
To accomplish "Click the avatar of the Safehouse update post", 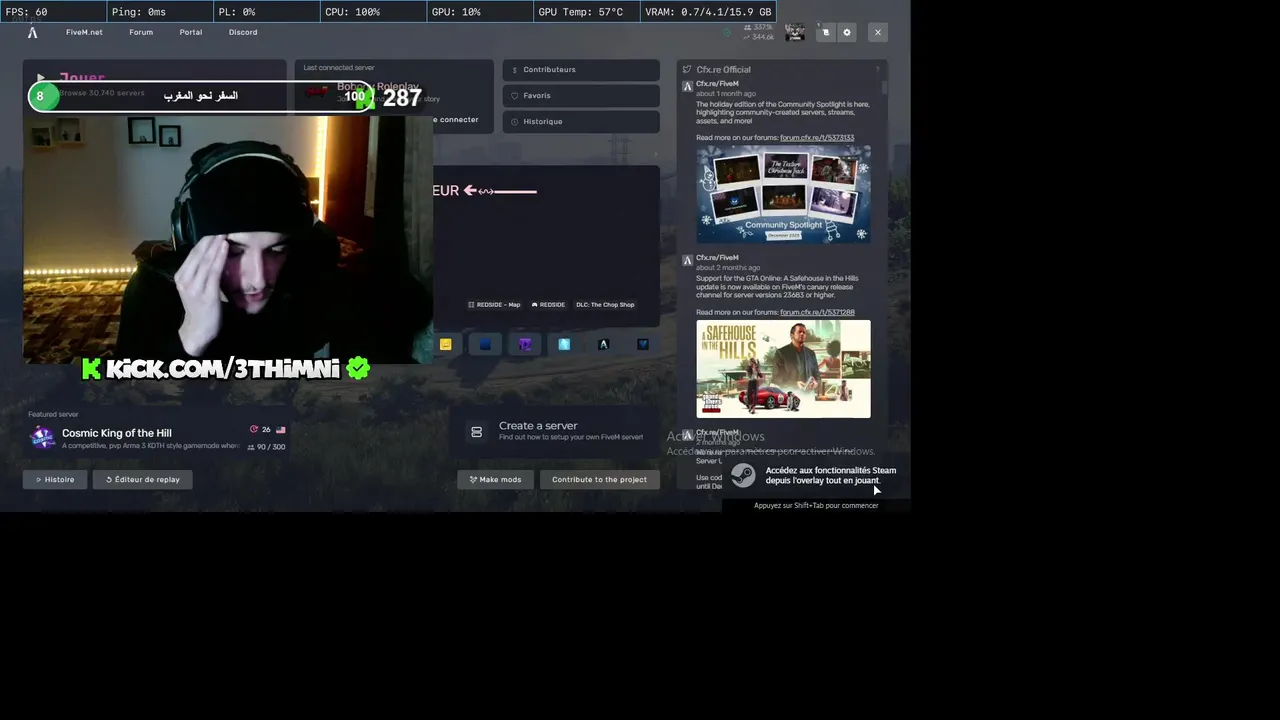I will pos(687,260).
